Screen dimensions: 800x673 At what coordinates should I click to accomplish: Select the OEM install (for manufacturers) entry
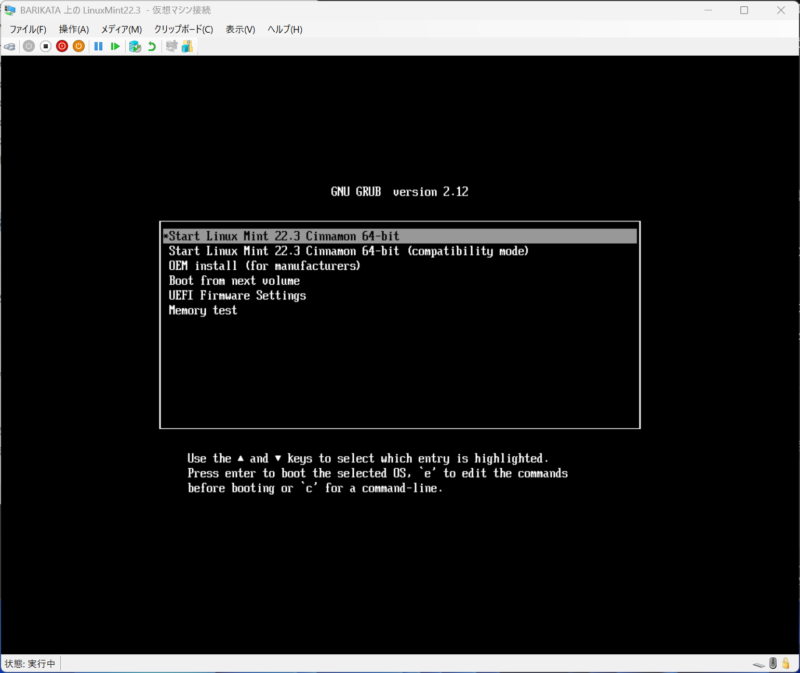pos(264,266)
